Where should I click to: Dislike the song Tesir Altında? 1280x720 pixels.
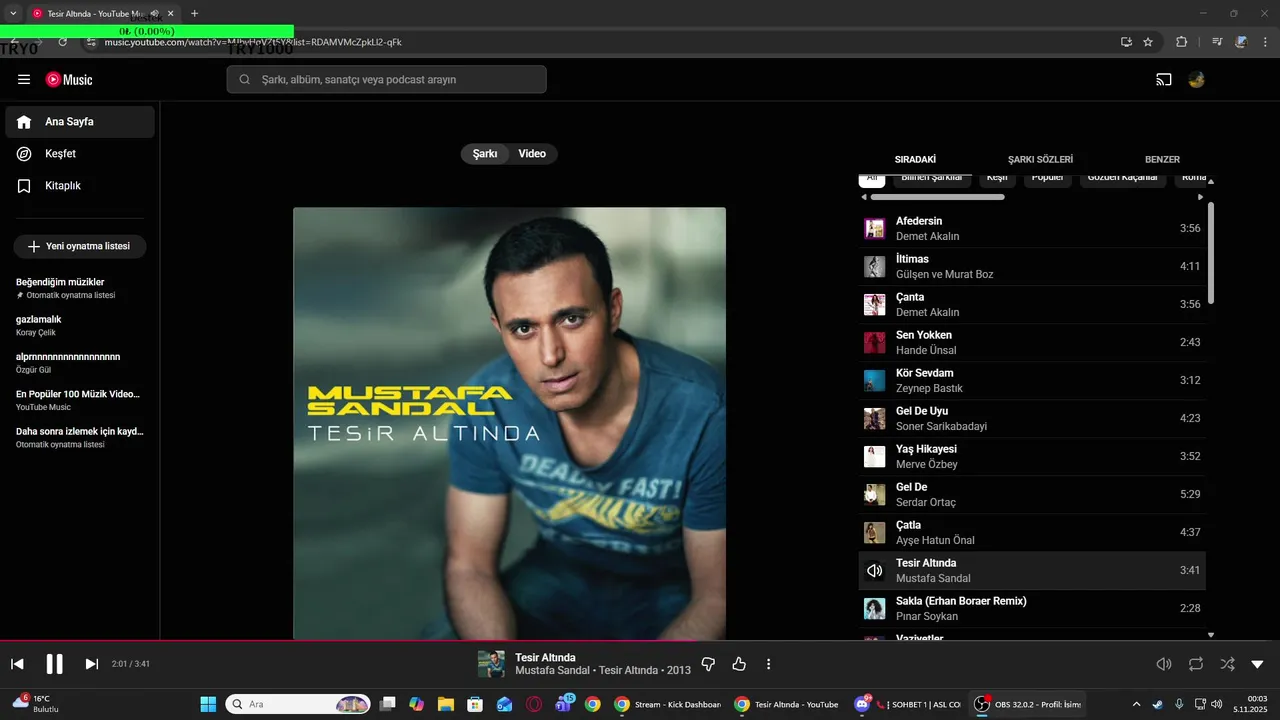point(709,664)
